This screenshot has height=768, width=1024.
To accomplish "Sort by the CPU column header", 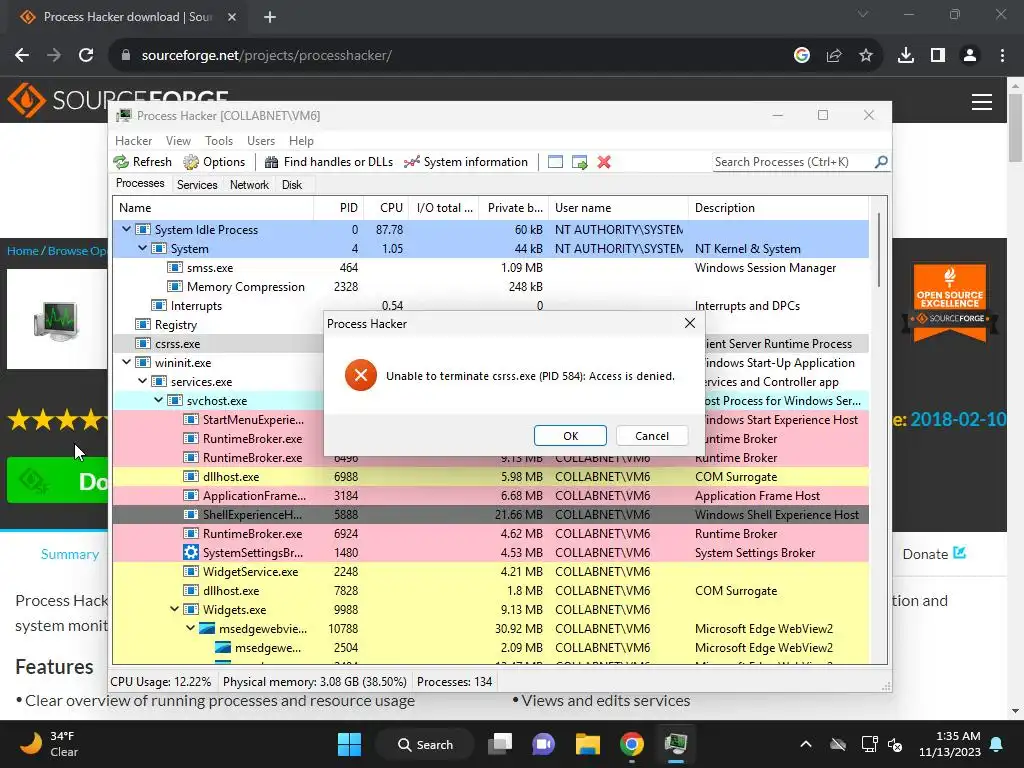I will point(386,208).
